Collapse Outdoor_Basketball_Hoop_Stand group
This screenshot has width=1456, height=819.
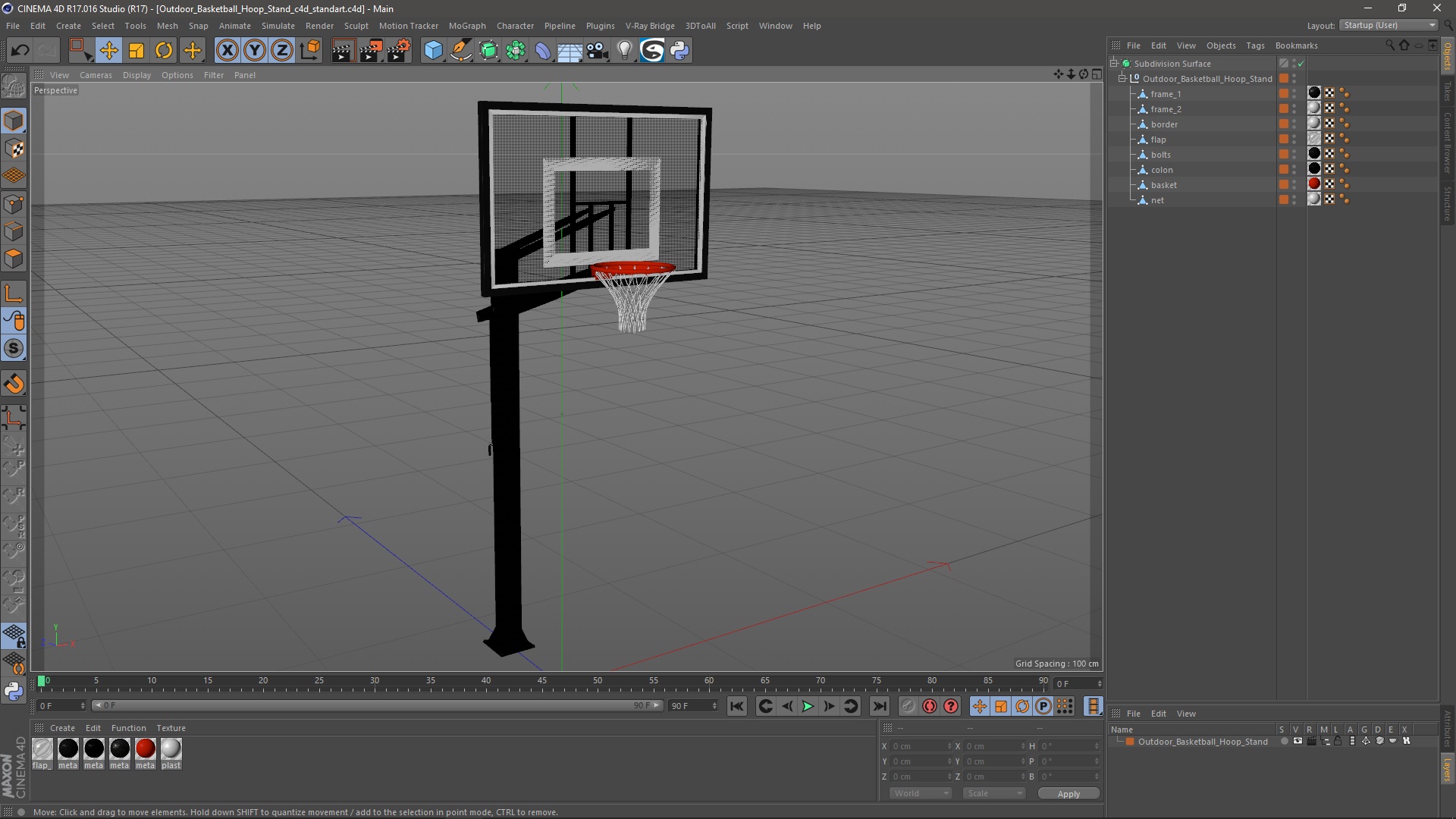pyautogui.click(x=1122, y=78)
